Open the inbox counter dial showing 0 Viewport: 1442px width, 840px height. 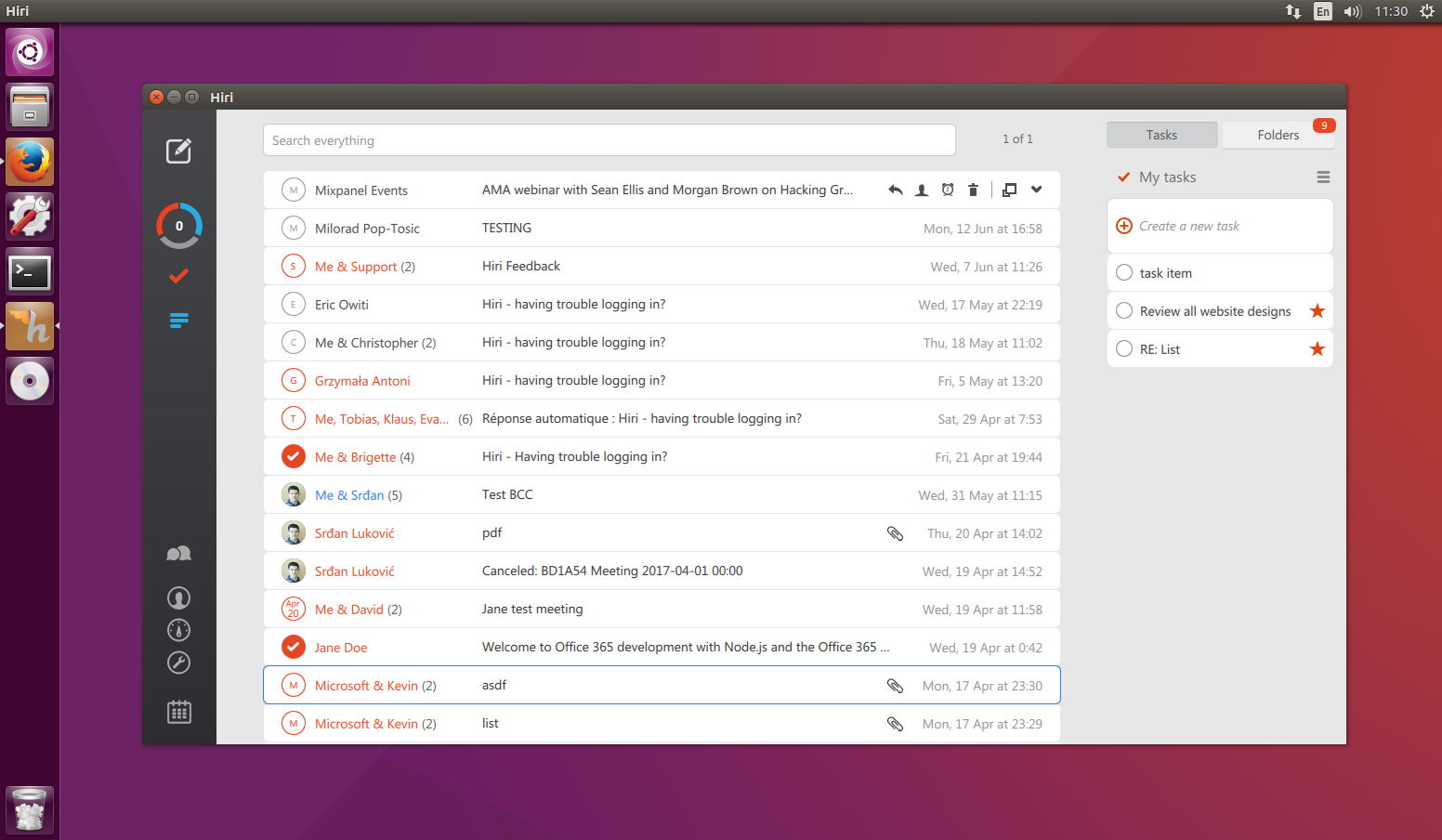pos(179,226)
